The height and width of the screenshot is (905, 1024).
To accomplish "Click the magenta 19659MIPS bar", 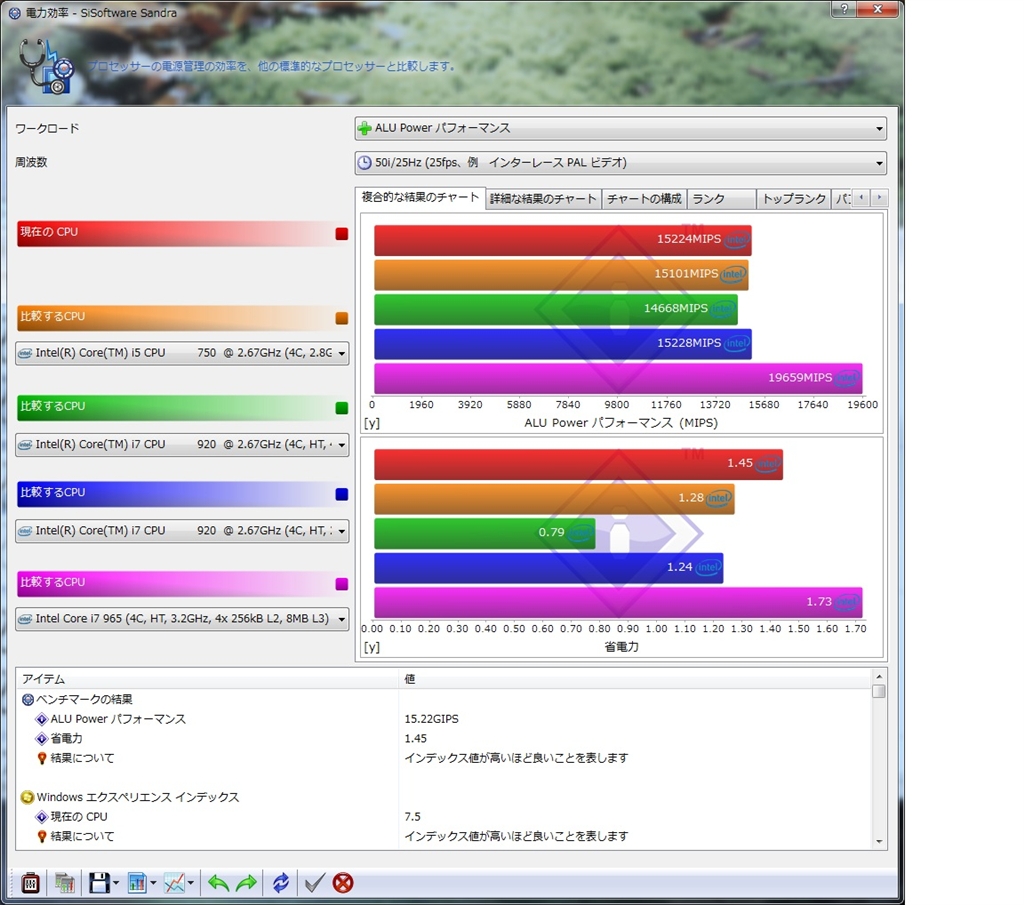I will coord(618,379).
